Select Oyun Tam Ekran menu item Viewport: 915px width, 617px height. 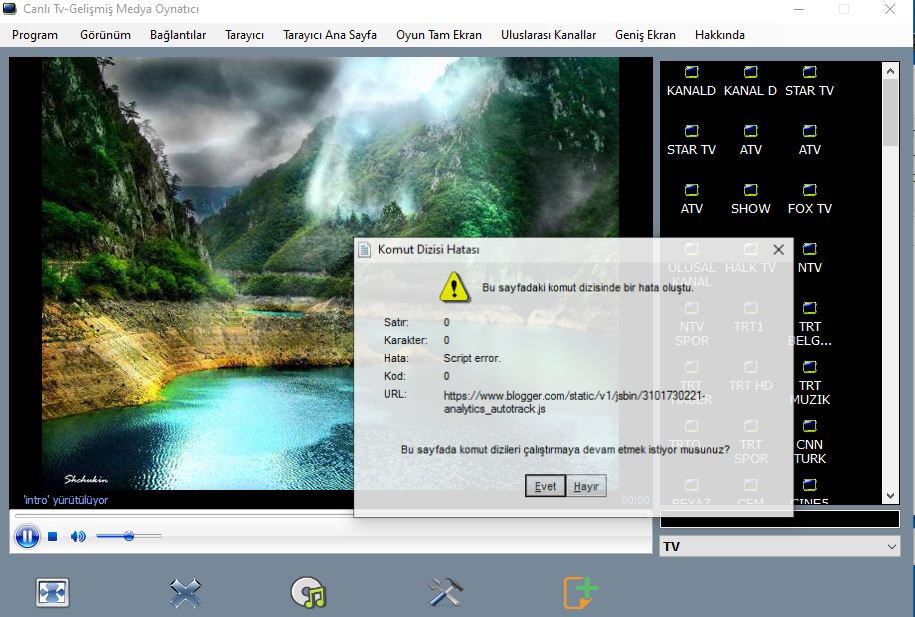pyautogui.click(x=439, y=35)
